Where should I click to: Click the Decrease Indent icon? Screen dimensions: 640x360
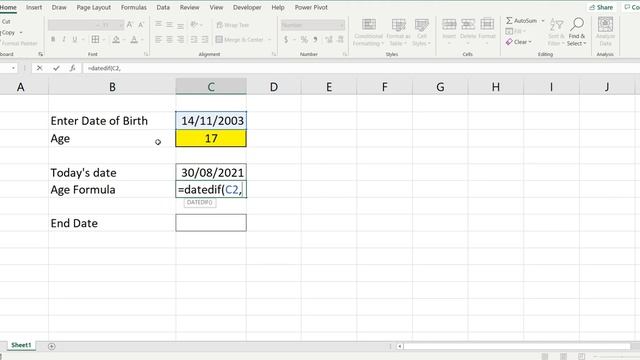[194, 40]
